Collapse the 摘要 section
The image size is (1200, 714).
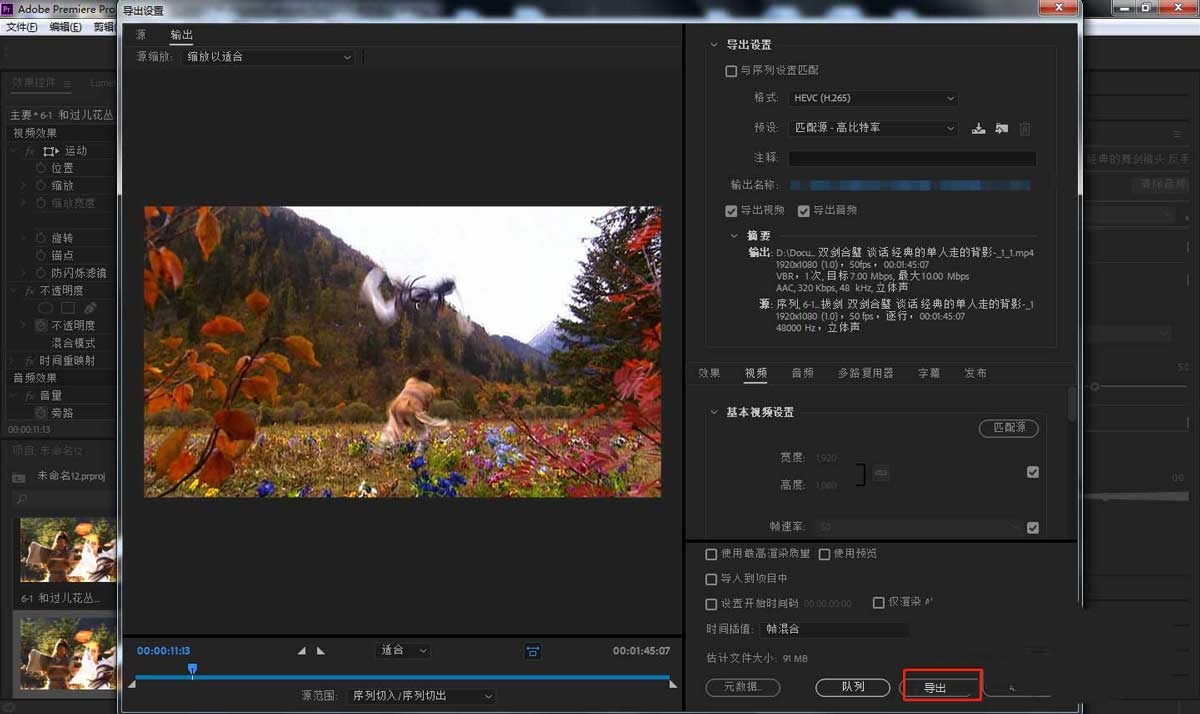tap(736, 235)
